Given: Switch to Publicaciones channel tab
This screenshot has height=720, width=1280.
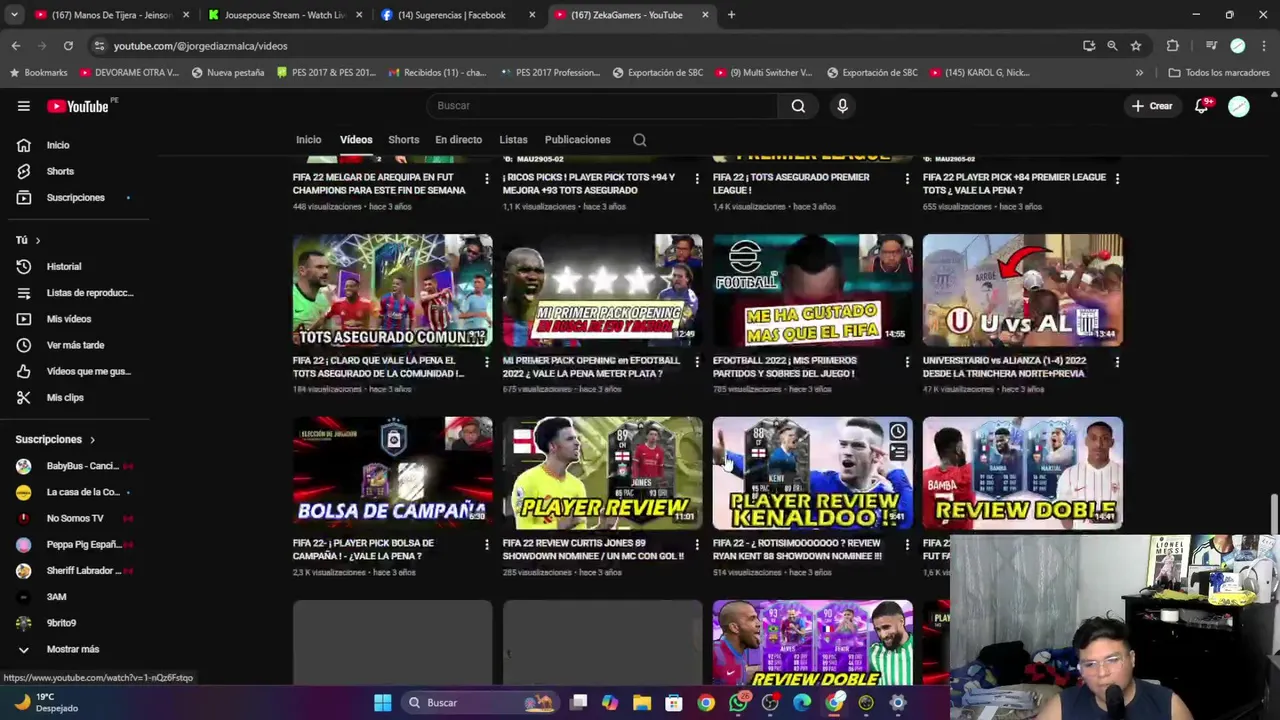Looking at the screenshot, I should [x=577, y=140].
